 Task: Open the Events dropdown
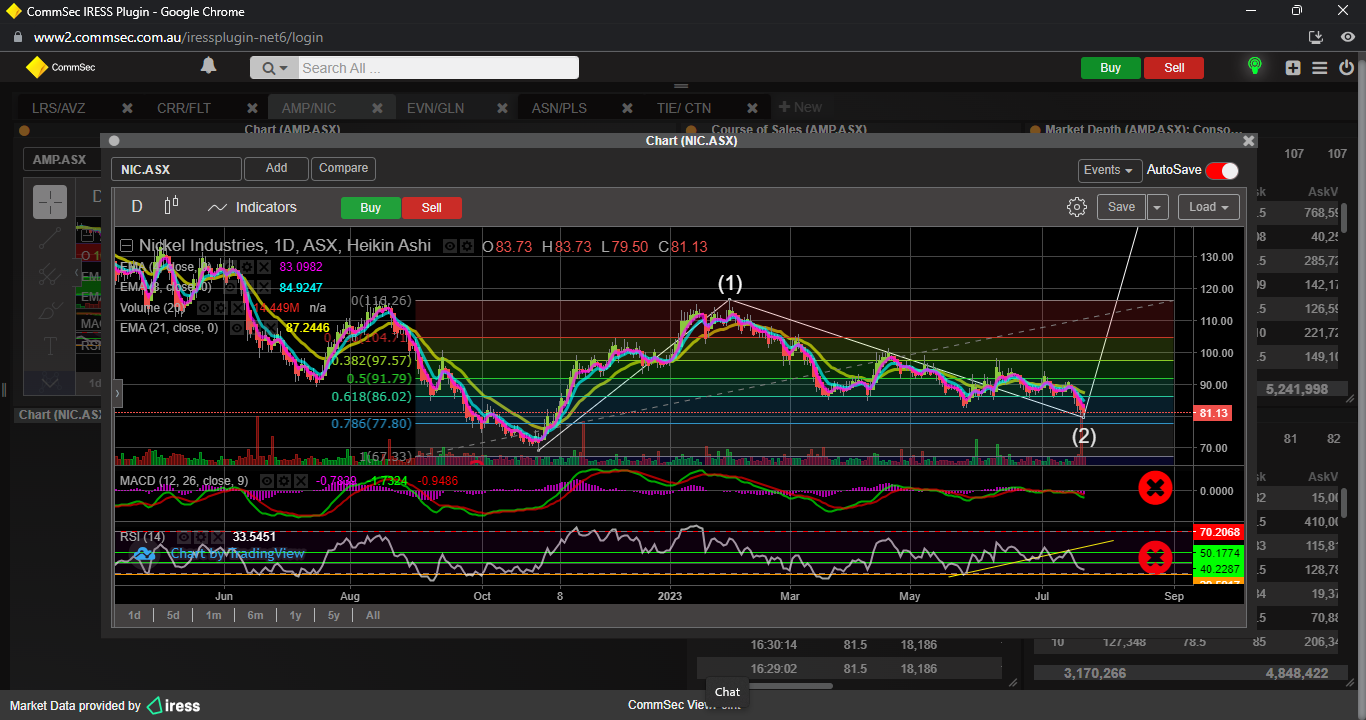click(1110, 170)
